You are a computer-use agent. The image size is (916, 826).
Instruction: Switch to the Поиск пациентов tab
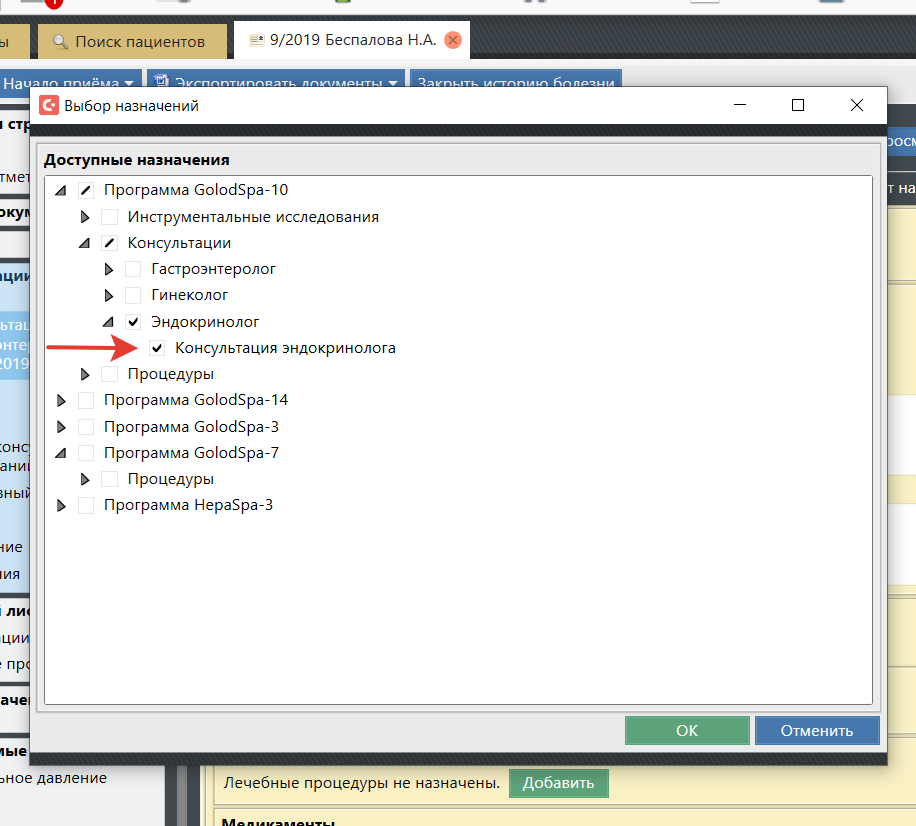click(128, 42)
